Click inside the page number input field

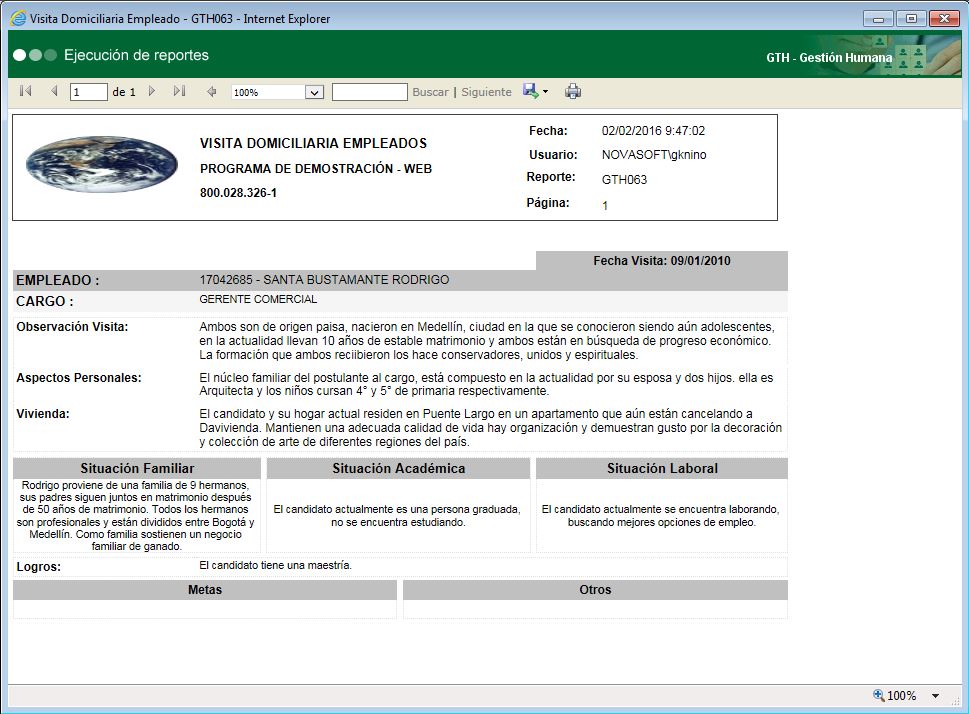tap(88, 91)
